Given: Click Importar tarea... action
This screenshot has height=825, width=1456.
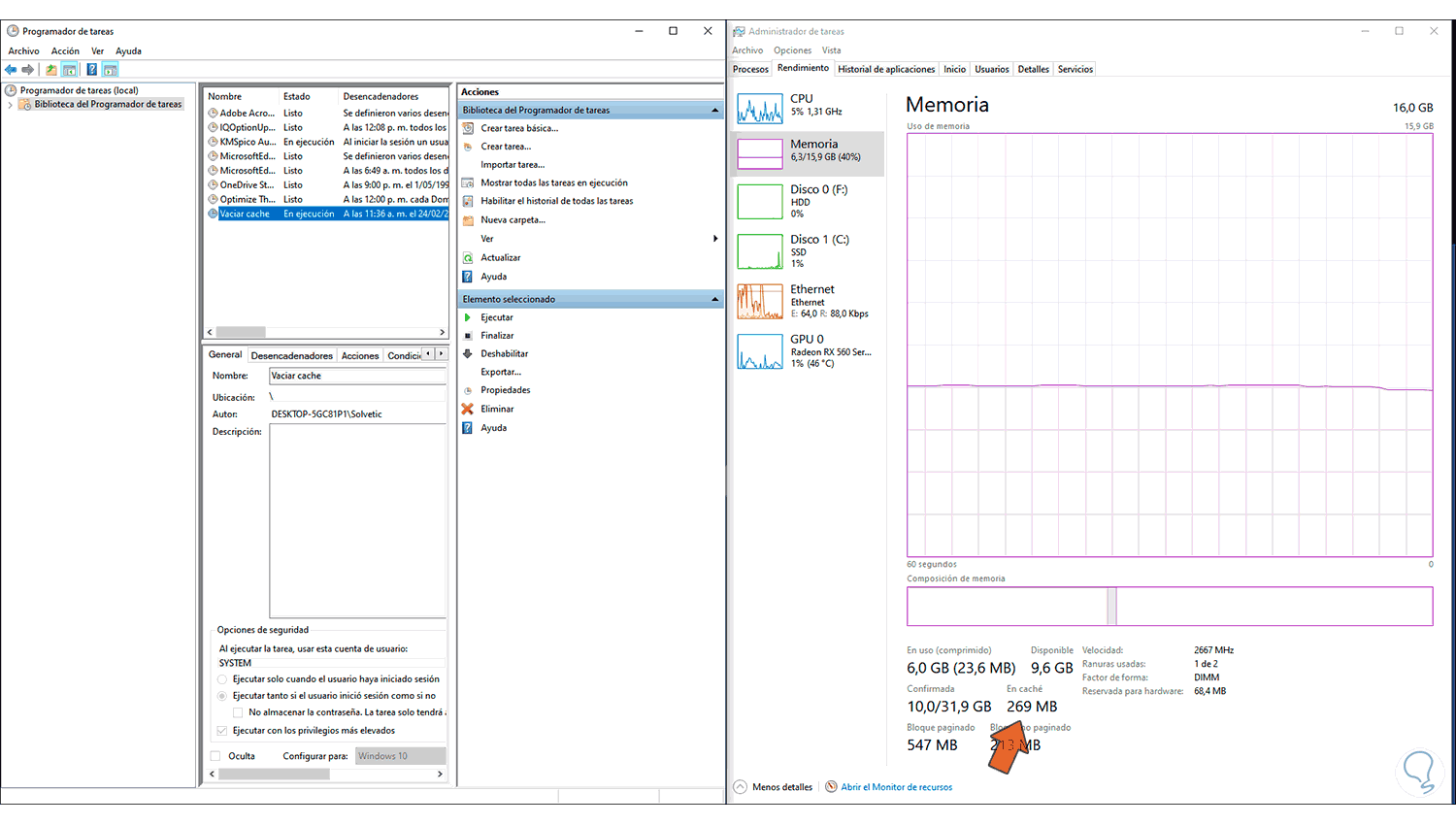Looking at the screenshot, I should click(513, 165).
